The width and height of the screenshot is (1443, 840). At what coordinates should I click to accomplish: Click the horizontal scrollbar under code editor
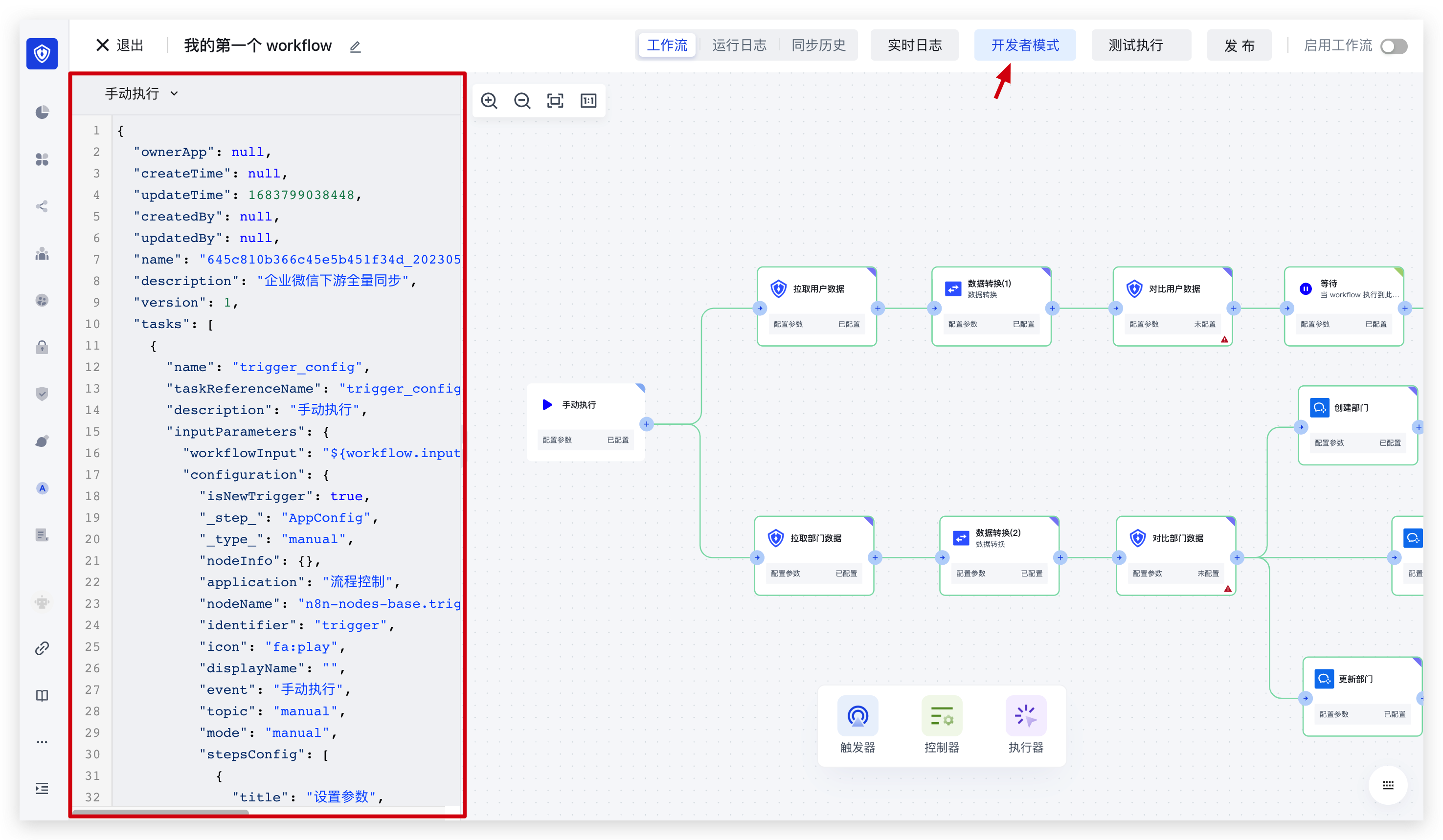click(x=160, y=812)
